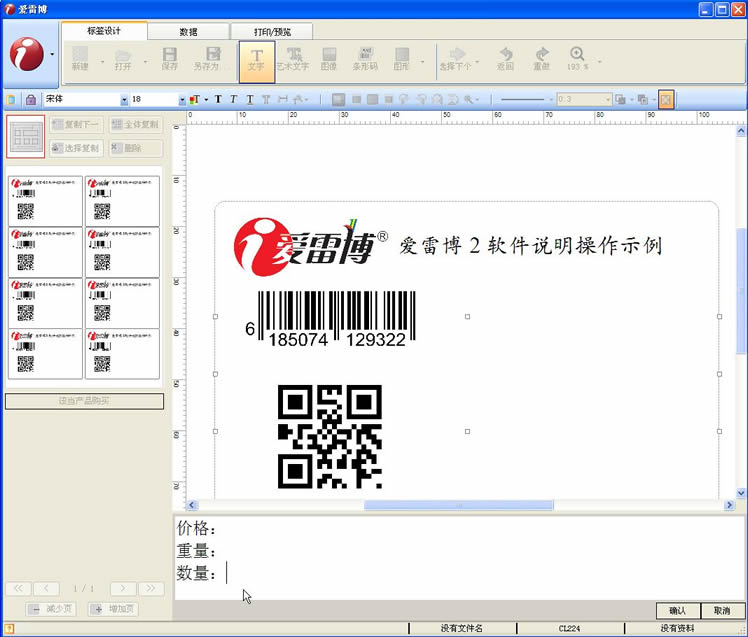Open the line width 0.3 dropdown
The width and height of the screenshot is (748, 637).
[x=608, y=100]
